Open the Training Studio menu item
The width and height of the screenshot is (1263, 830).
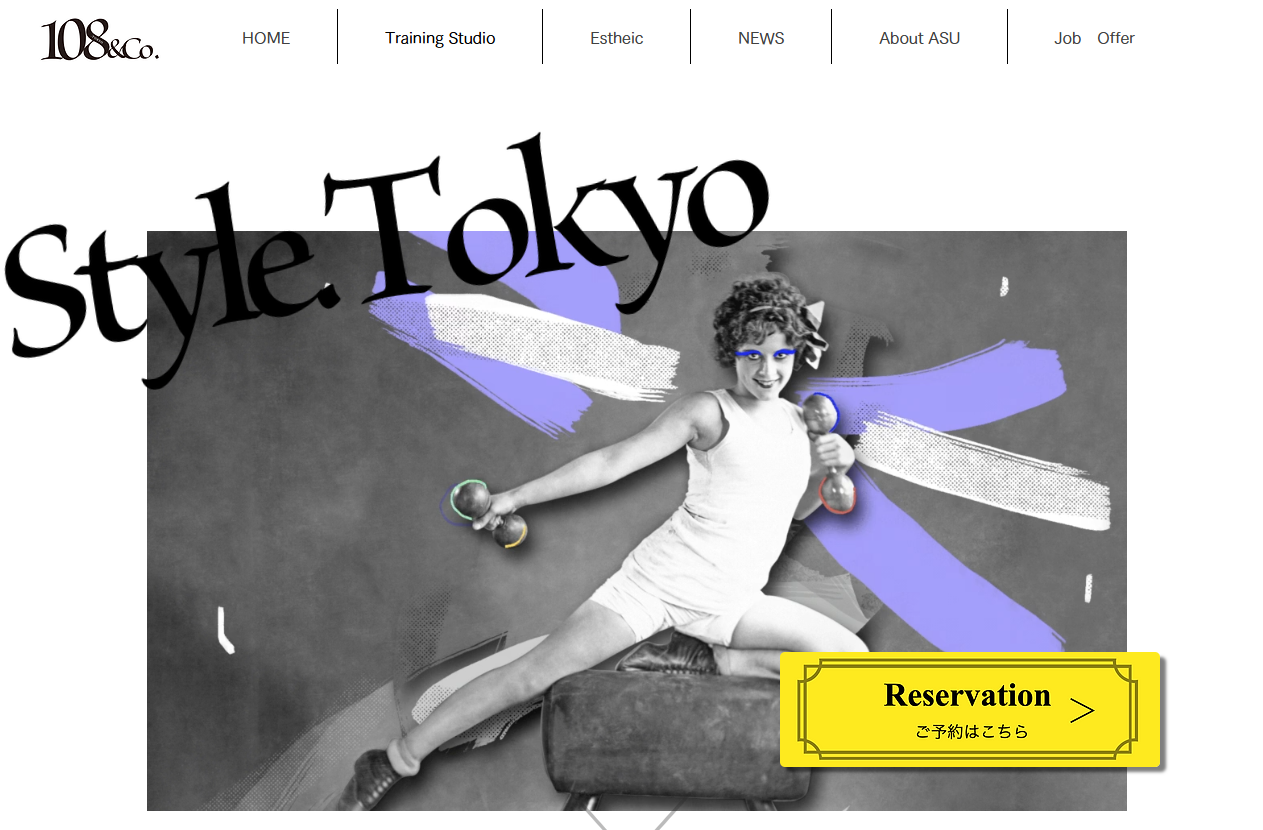click(440, 38)
